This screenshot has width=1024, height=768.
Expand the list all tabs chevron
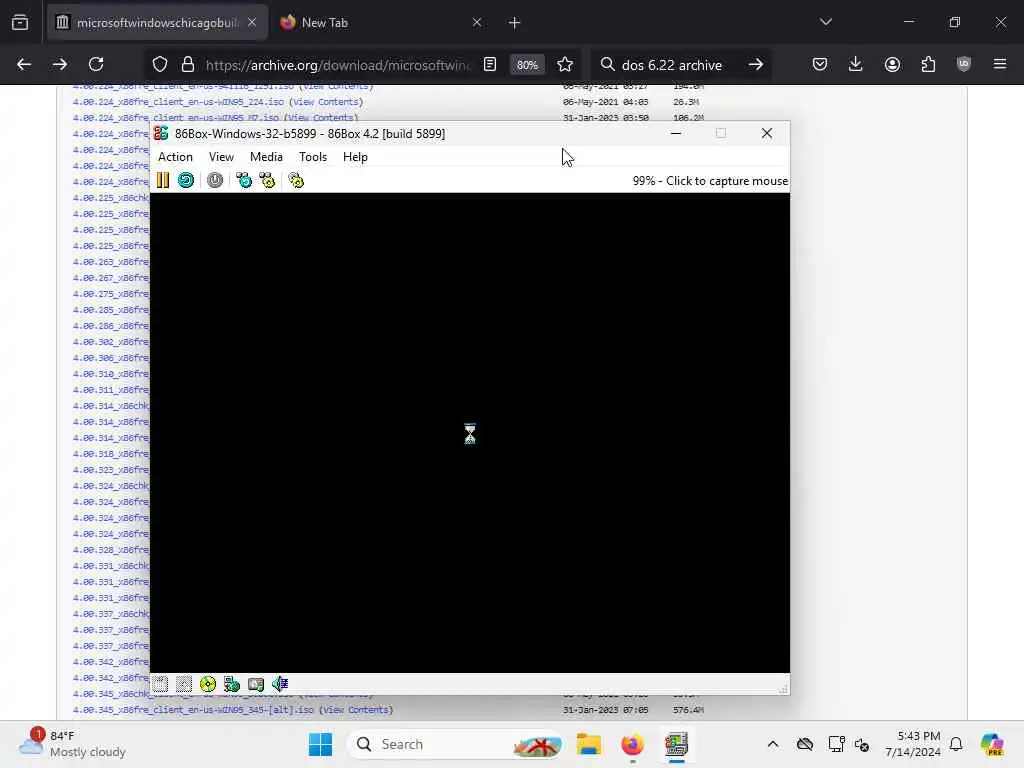click(x=825, y=23)
